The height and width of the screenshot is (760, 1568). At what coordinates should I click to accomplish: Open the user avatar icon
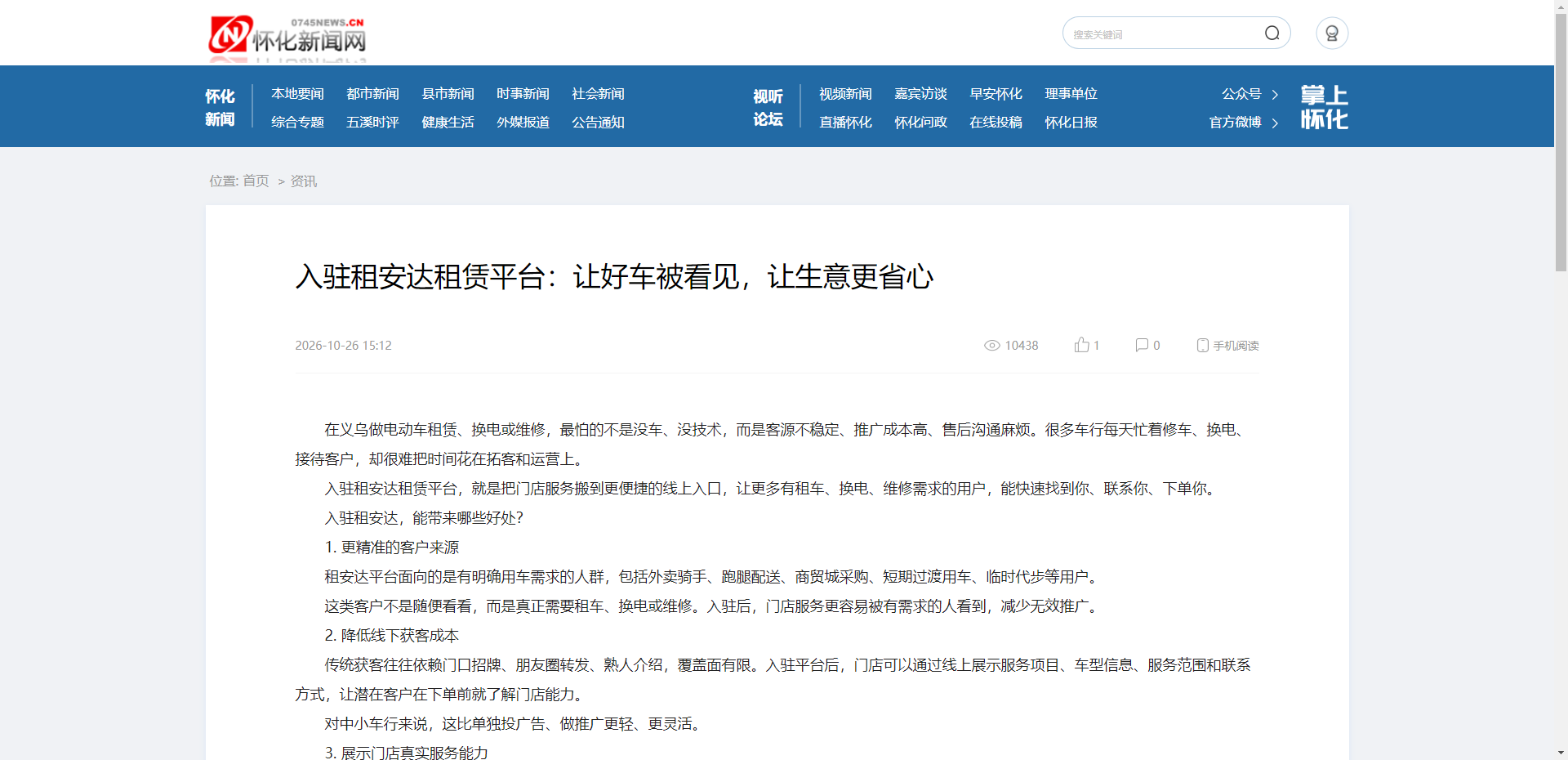coord(1332,34)
